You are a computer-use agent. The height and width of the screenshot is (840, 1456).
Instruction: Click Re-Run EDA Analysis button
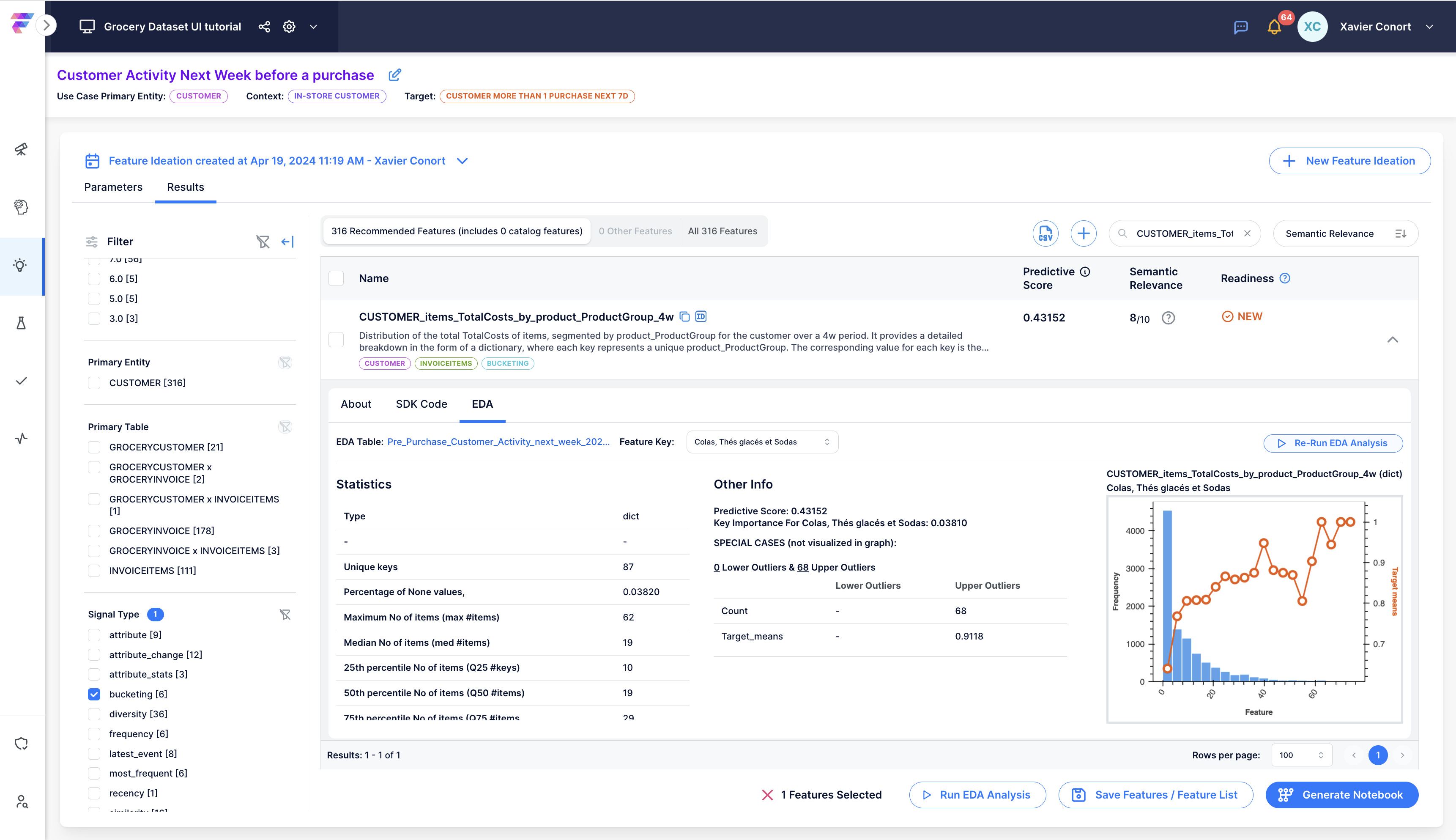(x=1333, y=443)
